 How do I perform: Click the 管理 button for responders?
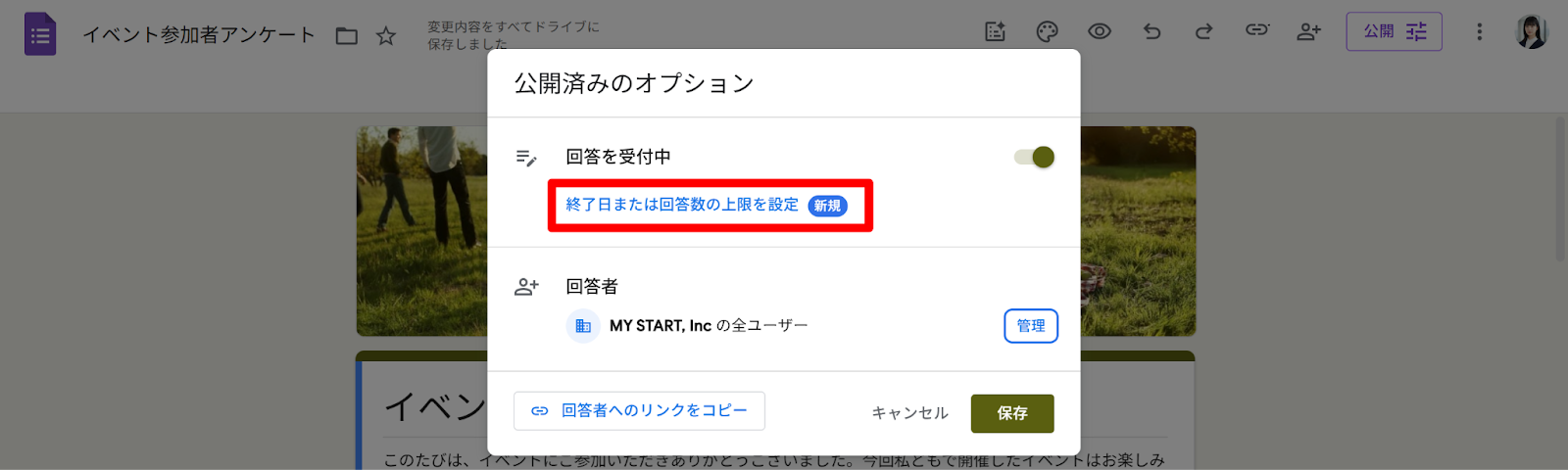[x=1030, y=326]
